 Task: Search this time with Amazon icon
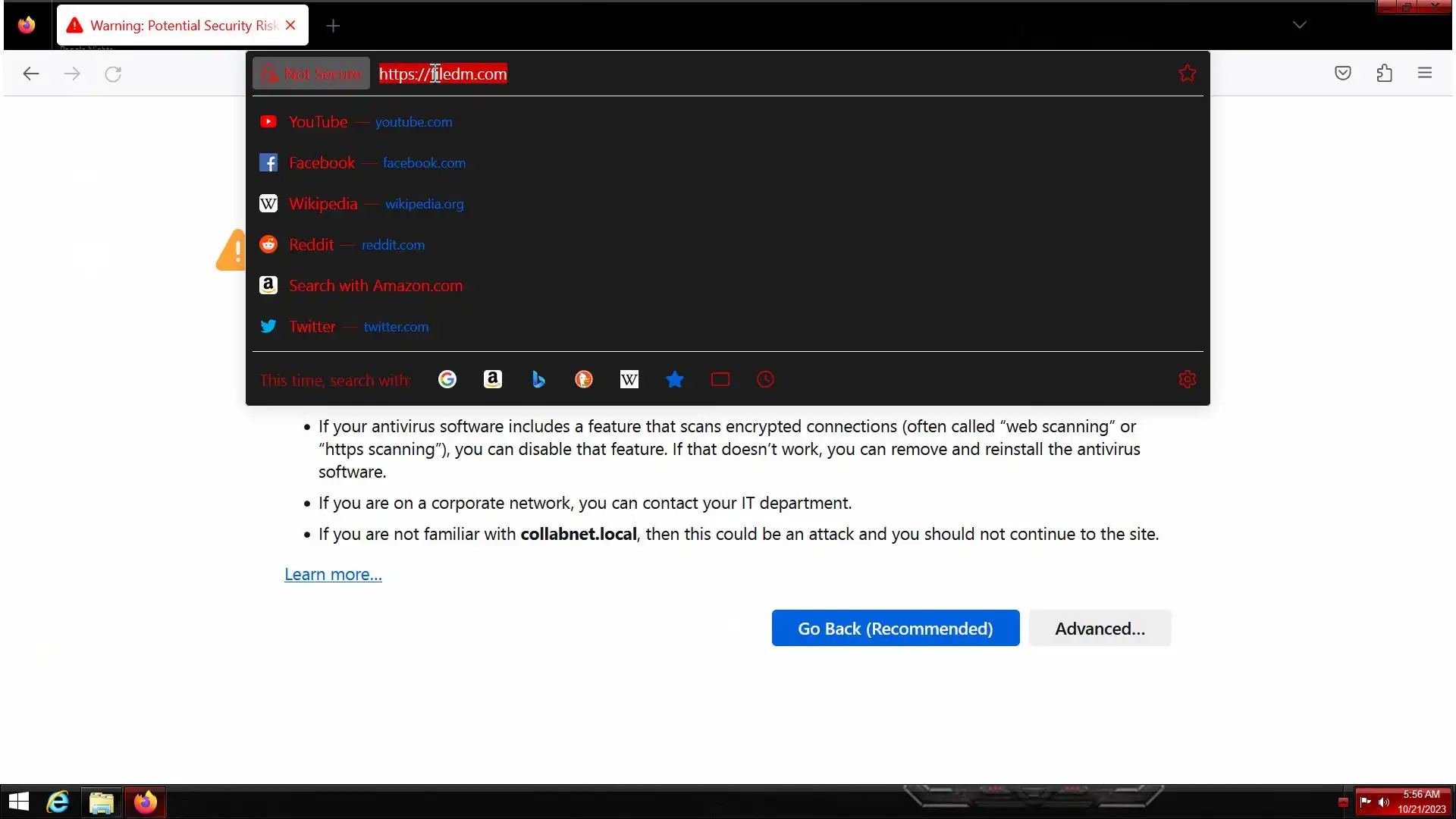tap(493, 379)
